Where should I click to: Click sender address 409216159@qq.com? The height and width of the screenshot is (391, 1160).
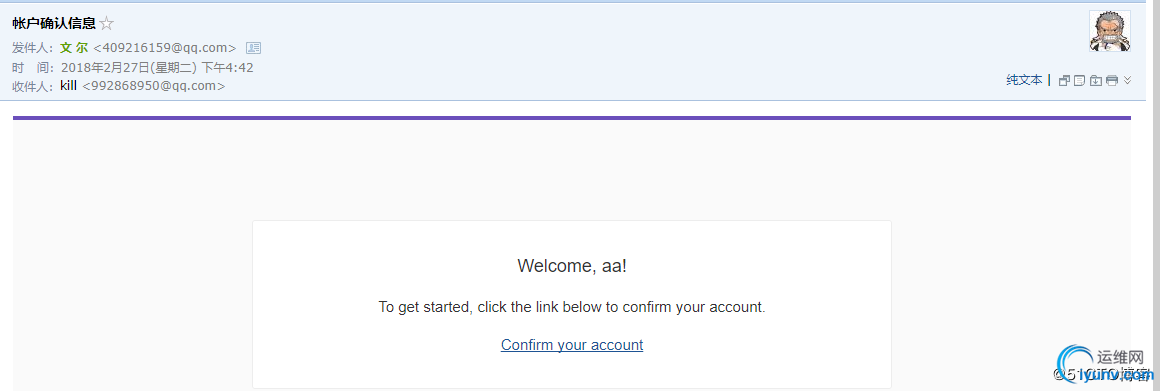165,48
